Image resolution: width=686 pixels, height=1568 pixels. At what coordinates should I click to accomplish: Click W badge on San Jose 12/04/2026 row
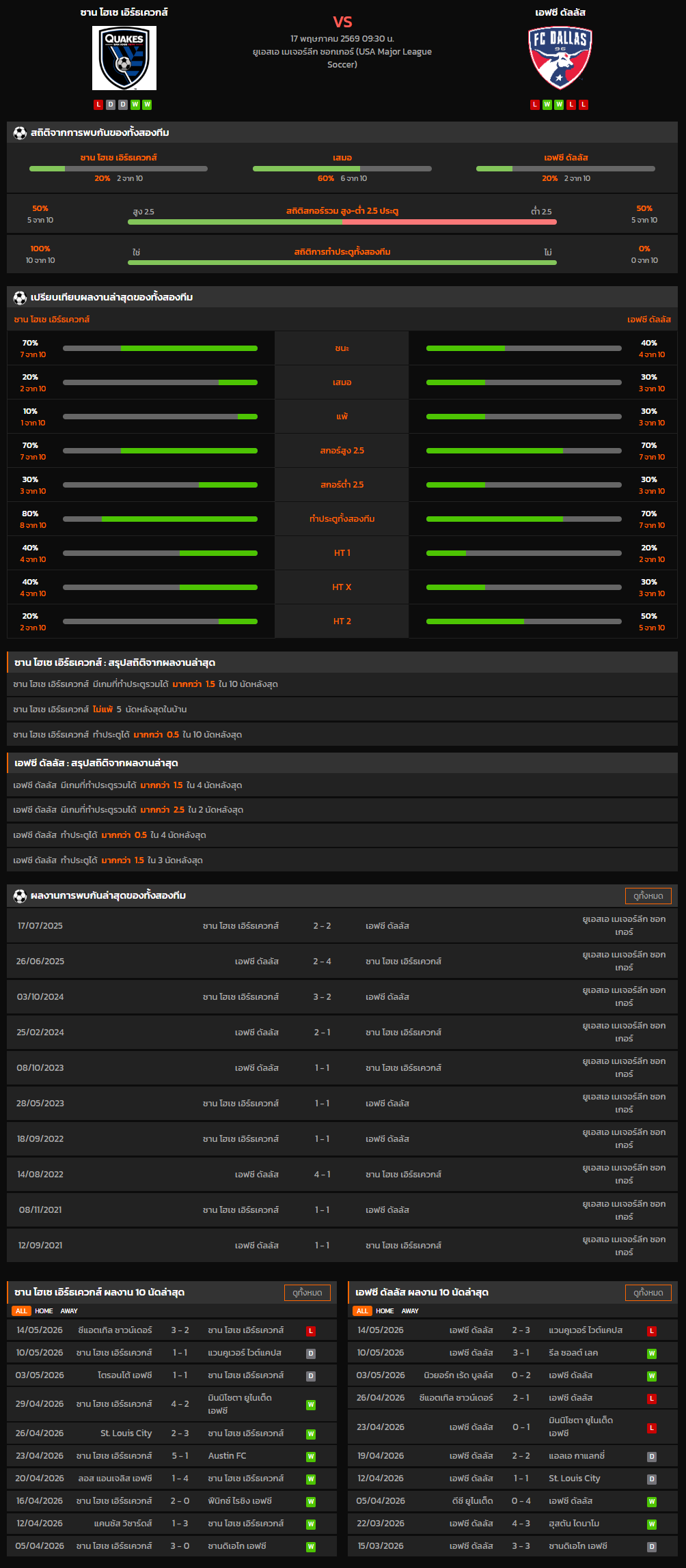pos(311,1524)
